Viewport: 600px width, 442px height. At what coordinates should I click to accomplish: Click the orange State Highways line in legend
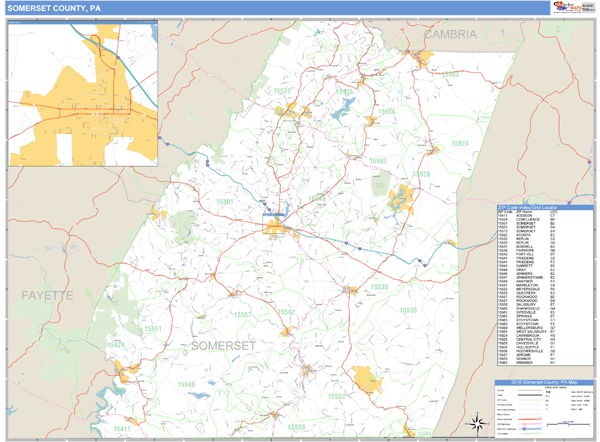530,419
